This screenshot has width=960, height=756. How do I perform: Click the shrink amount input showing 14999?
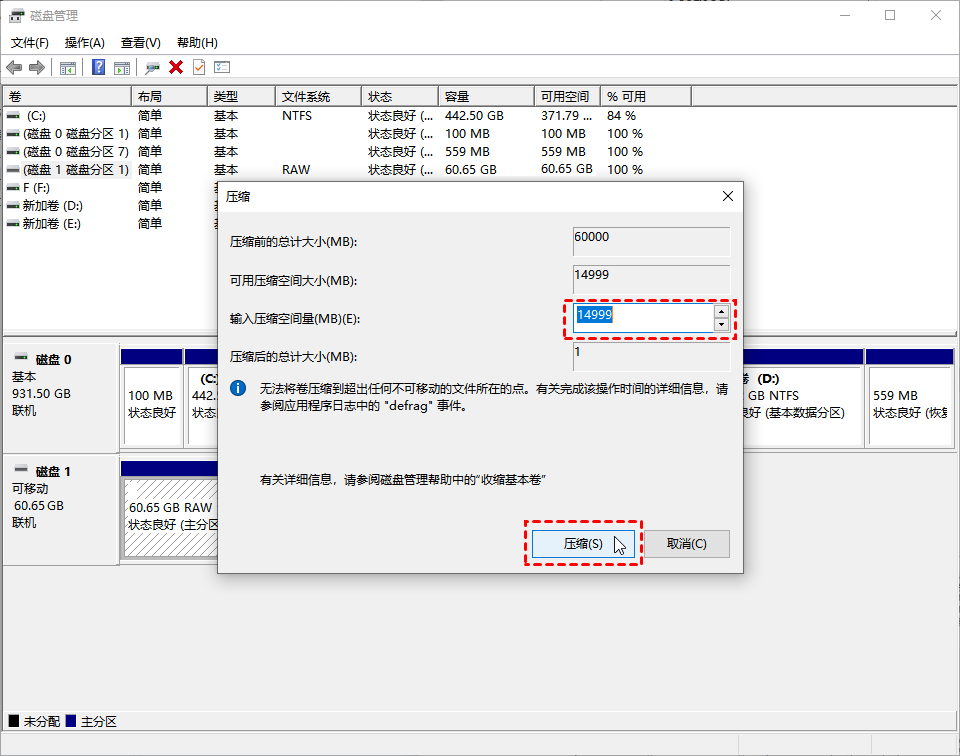pyautogui.click(x=643, y=318)
